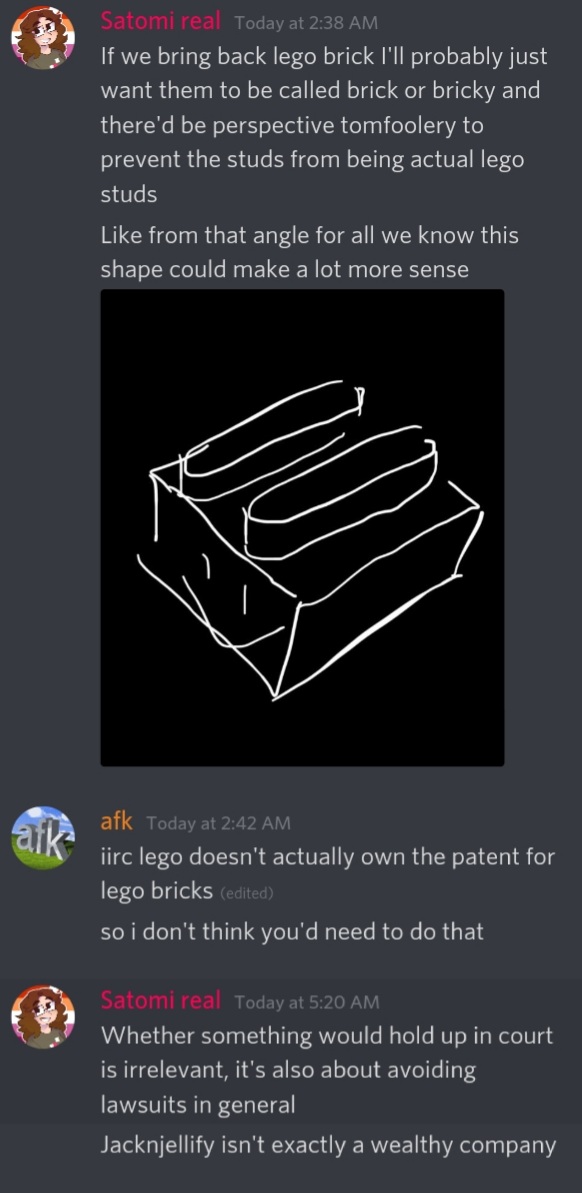Select the message 'so i don't think you'd need to do that'
The height and width of the screenshot is (1193, 582).
click(x=292, y=931)
